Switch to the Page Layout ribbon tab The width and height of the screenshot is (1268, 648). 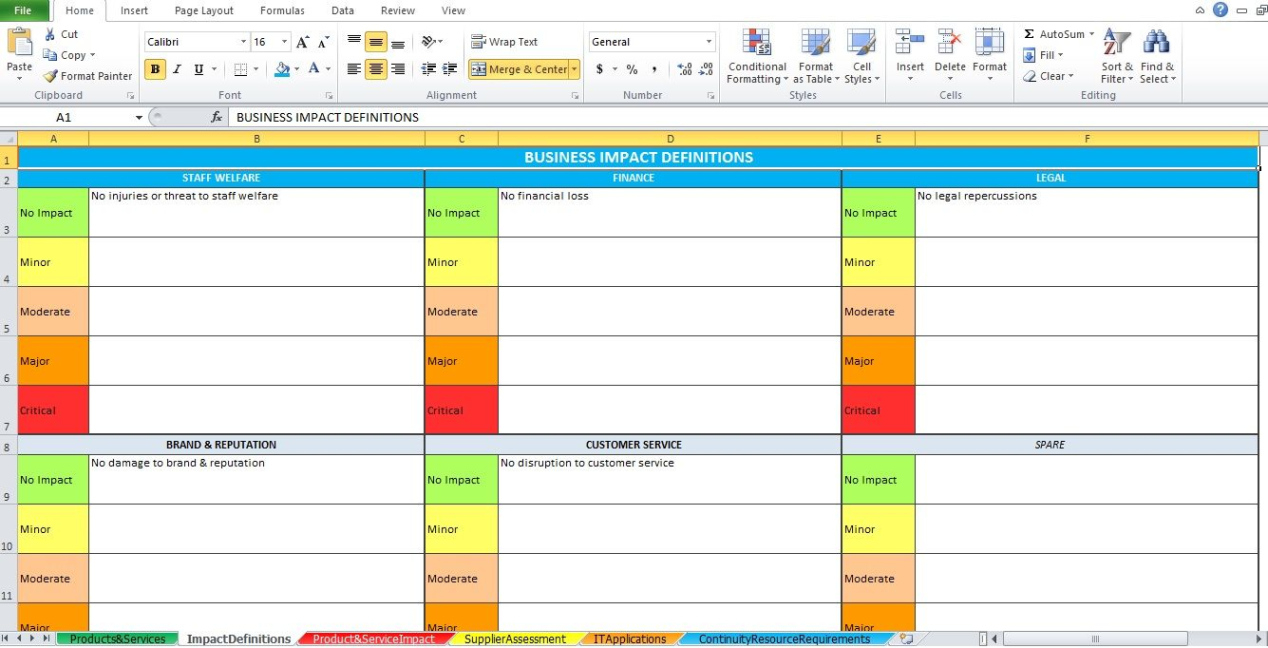tap(204, 11)
